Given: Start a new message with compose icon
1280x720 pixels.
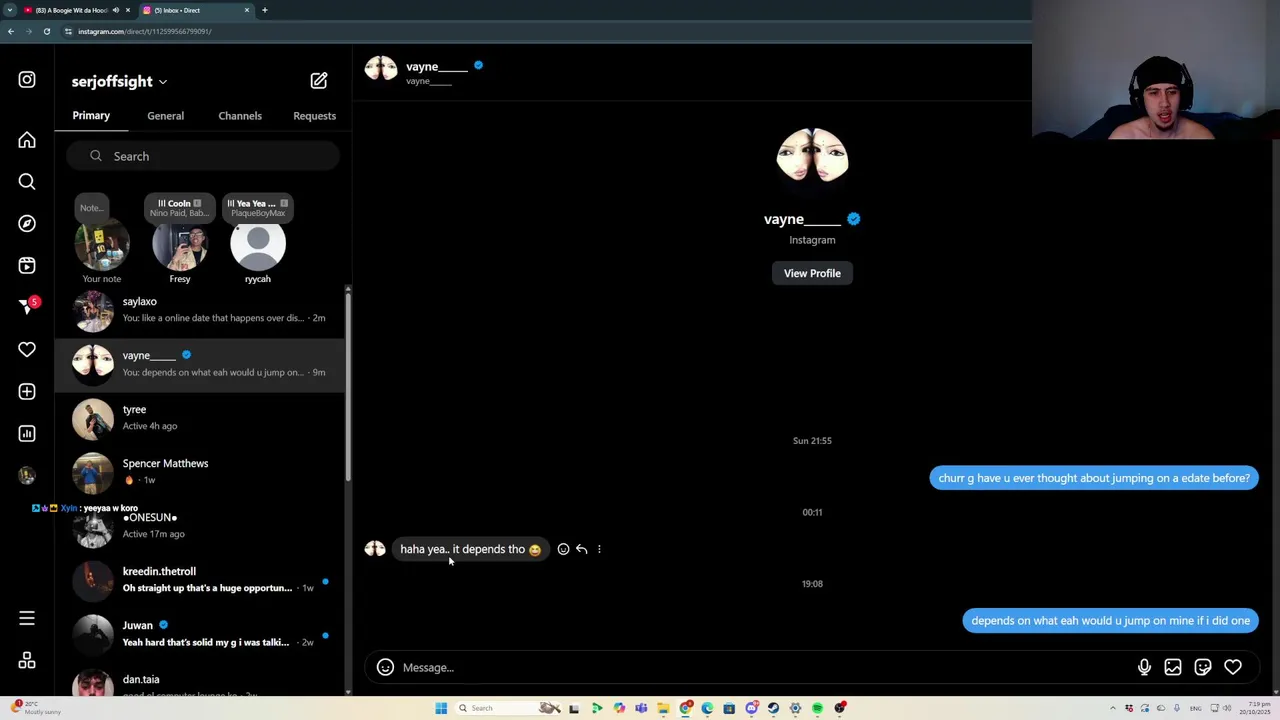Looking at the screenshot, I should point(318,81).
